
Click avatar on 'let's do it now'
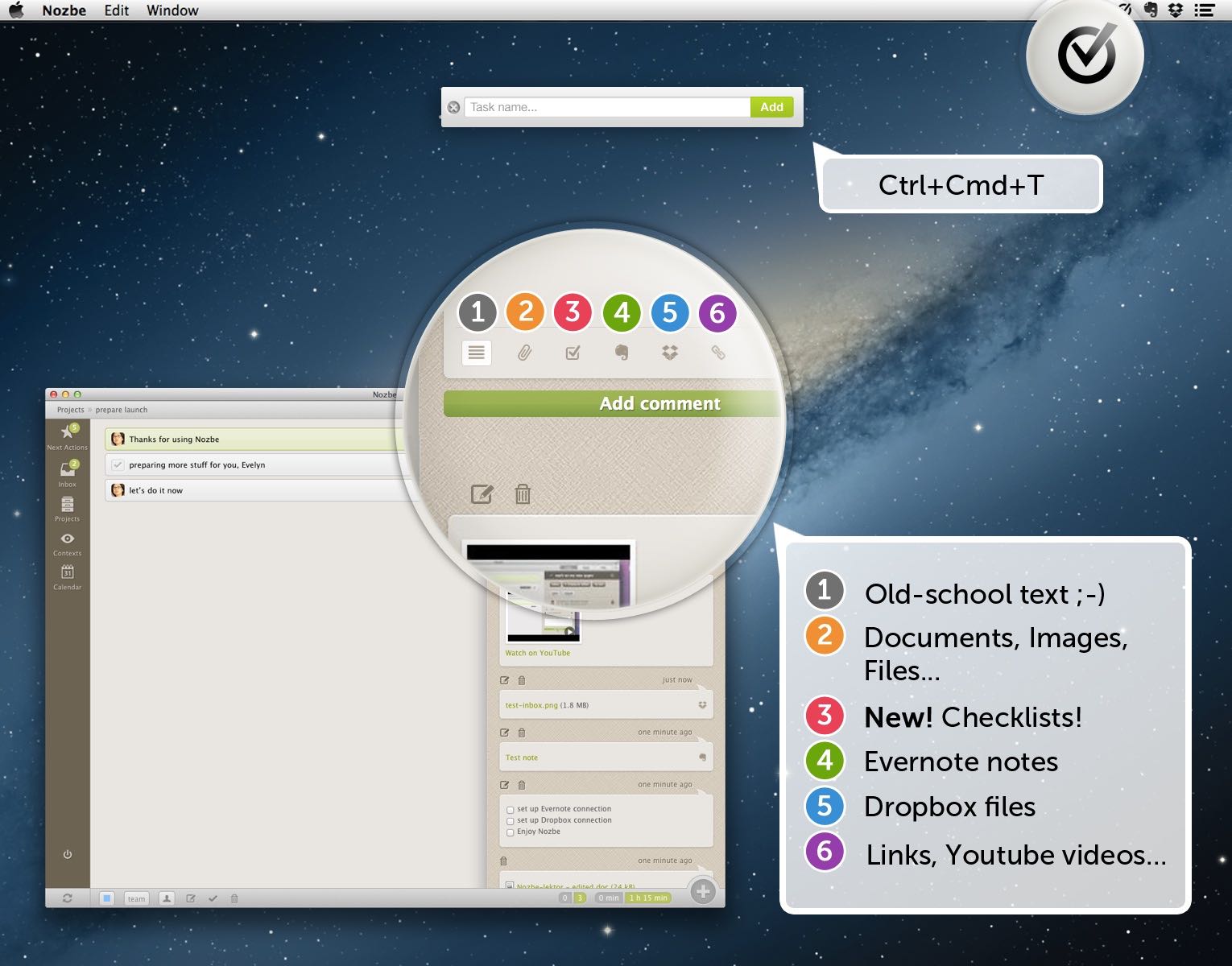click(x=118, y=490)
